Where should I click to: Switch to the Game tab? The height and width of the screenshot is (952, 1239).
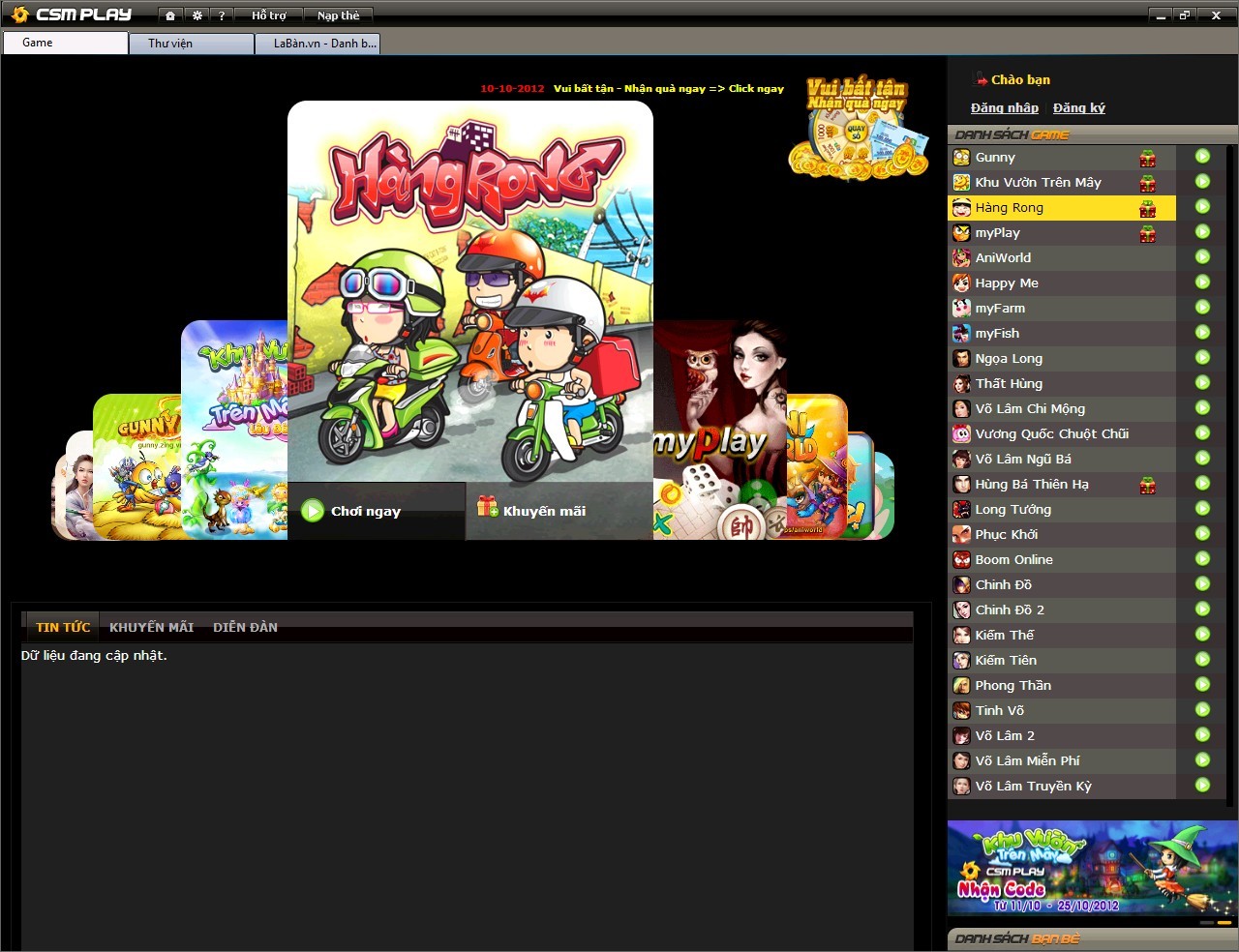pyautogui.click(x=65, y=43)
